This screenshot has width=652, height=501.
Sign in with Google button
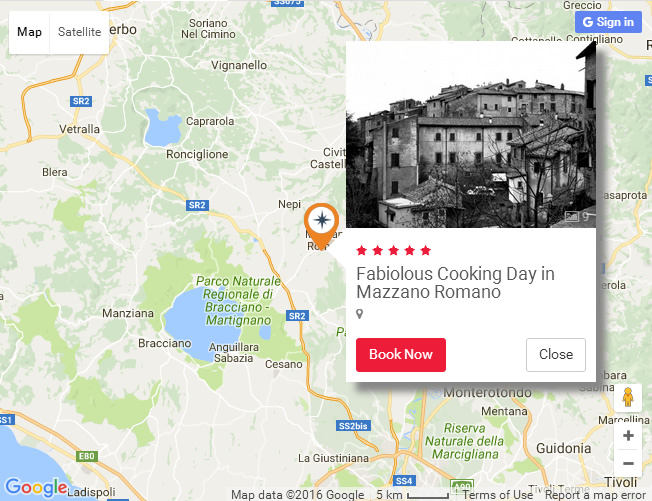[608, 22]
